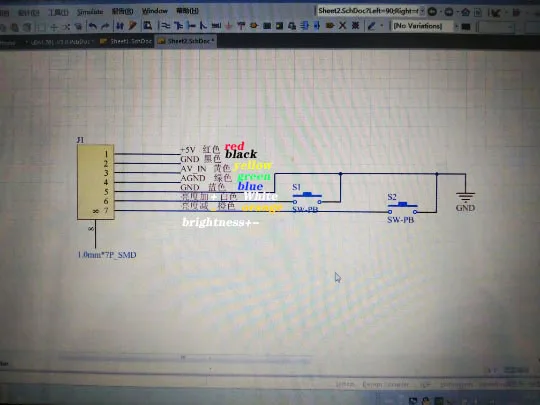
Task: Select the Device Sheet Symbol tool
Action: (x=292, y=26)
